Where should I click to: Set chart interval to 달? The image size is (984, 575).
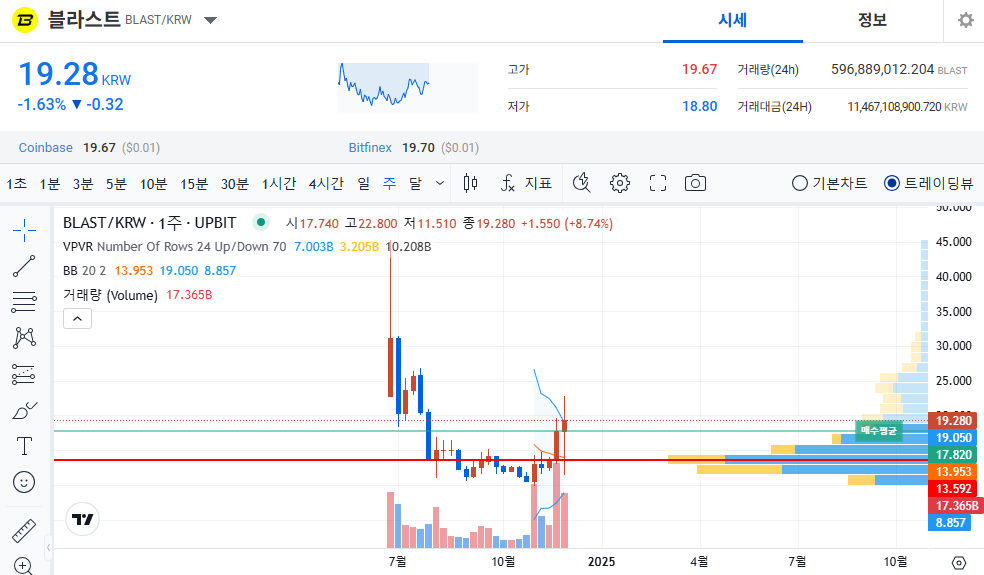[415, 183]
